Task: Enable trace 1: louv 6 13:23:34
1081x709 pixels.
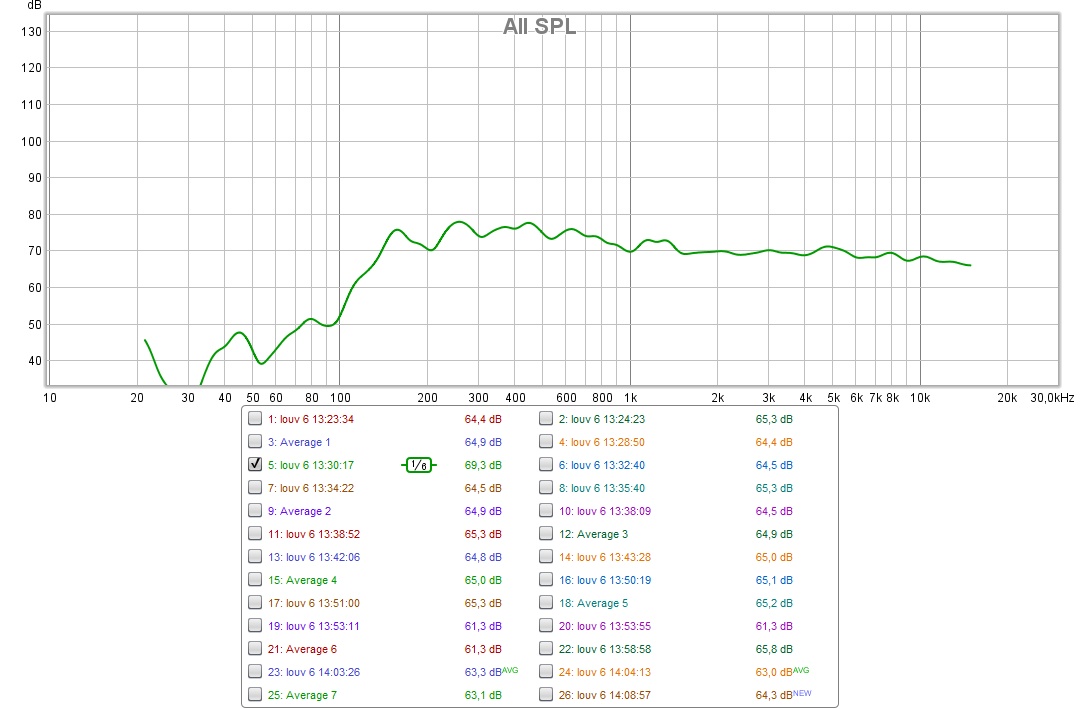Action: click(x=255, y=419)
